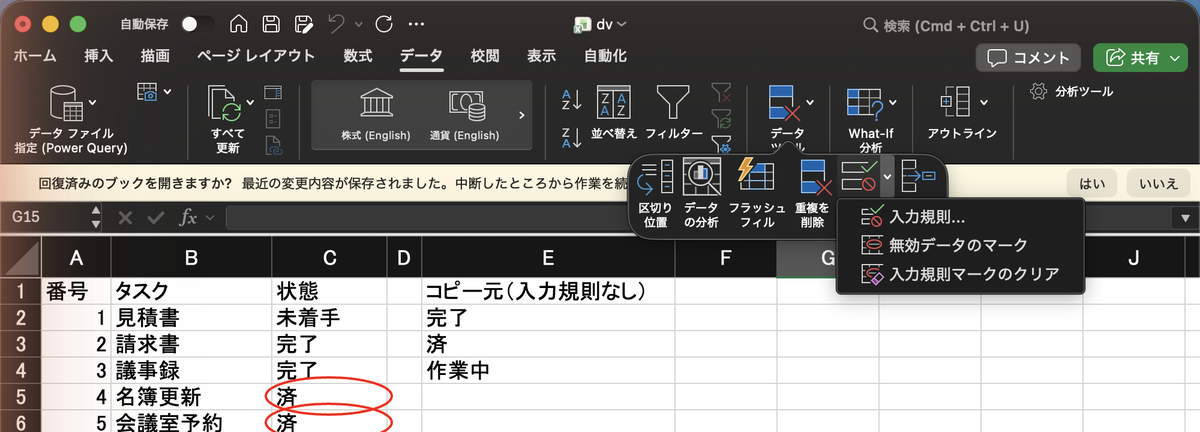
Task: Choose 無効データのマーク menu item
Action: pyautogui.click(x=960, y=245)
